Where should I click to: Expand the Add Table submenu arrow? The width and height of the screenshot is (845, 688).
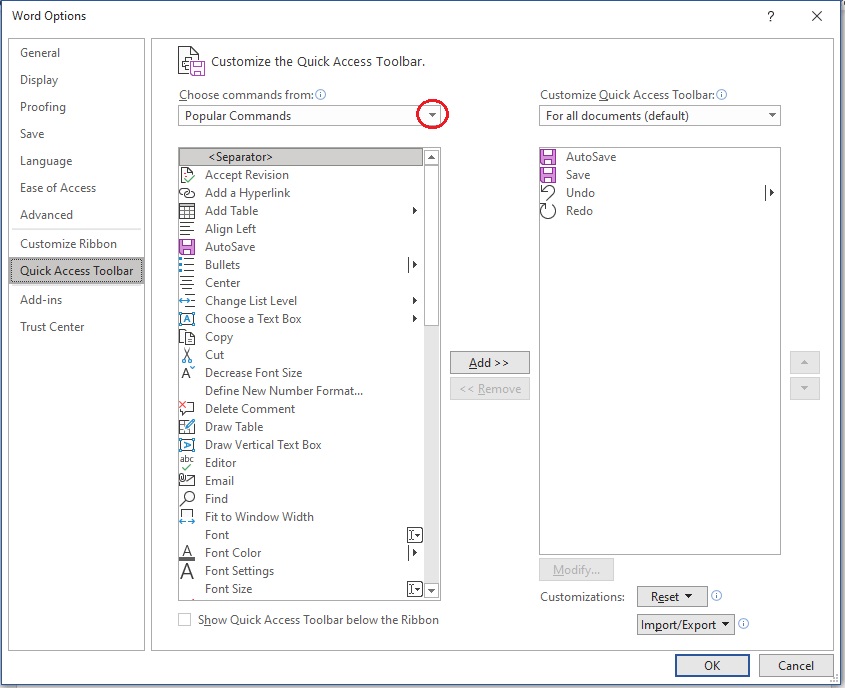click(x=414, y=211)
